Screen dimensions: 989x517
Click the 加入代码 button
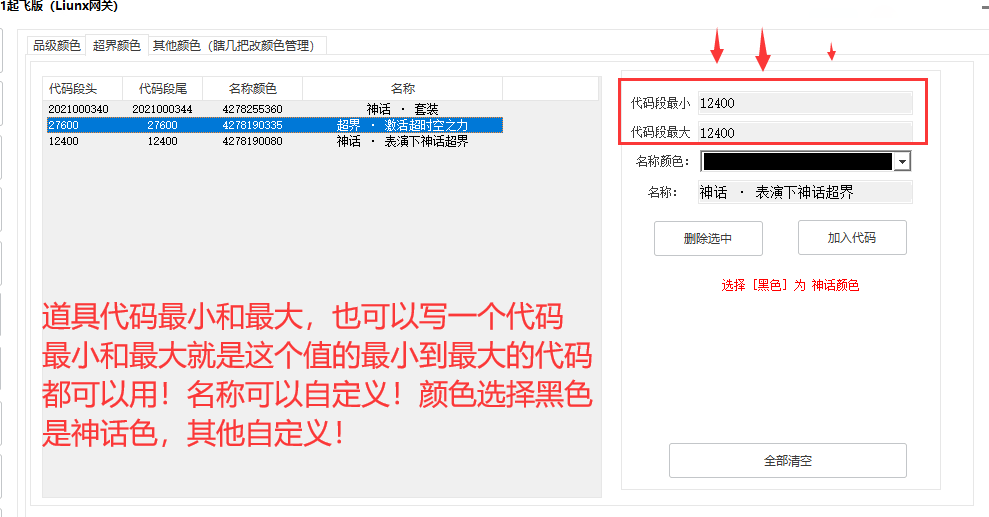852,238
